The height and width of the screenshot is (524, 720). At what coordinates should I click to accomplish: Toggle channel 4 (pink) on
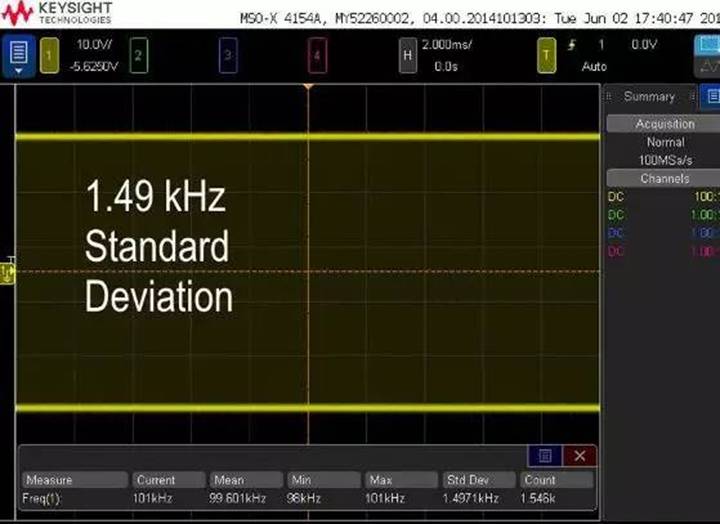coord(317,56)
